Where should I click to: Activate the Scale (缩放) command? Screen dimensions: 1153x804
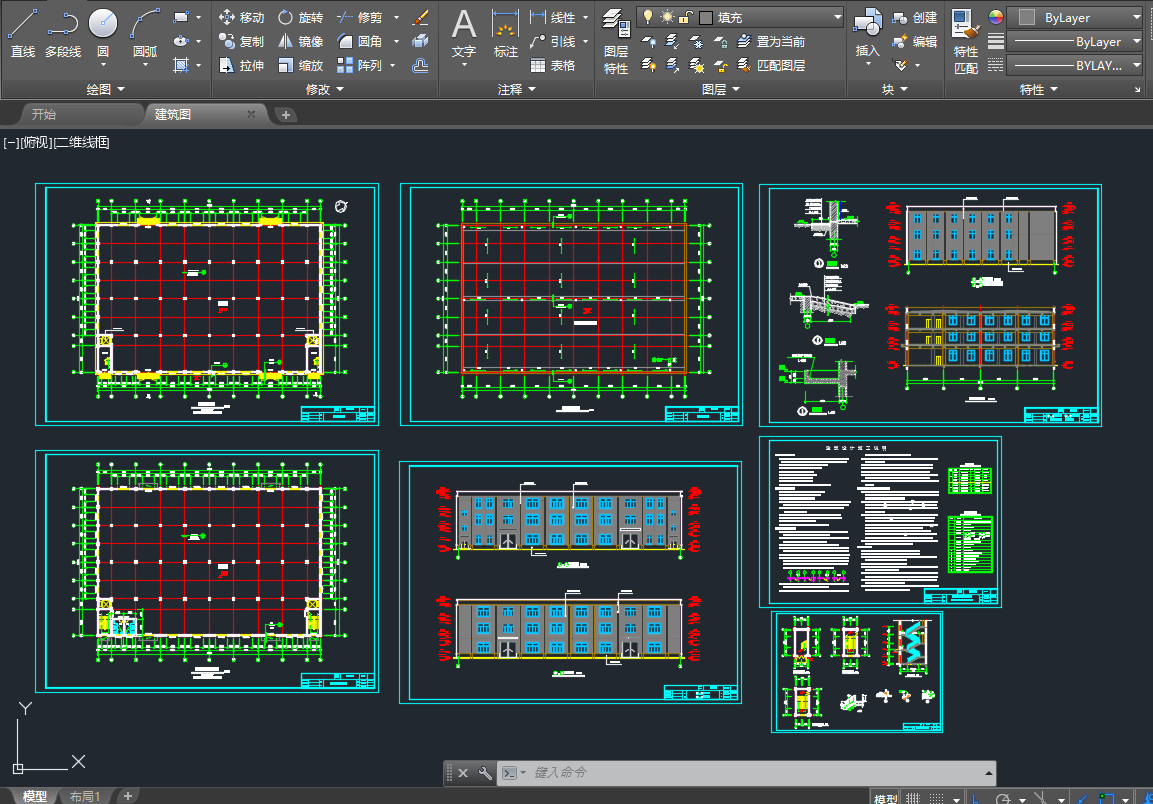300,65
